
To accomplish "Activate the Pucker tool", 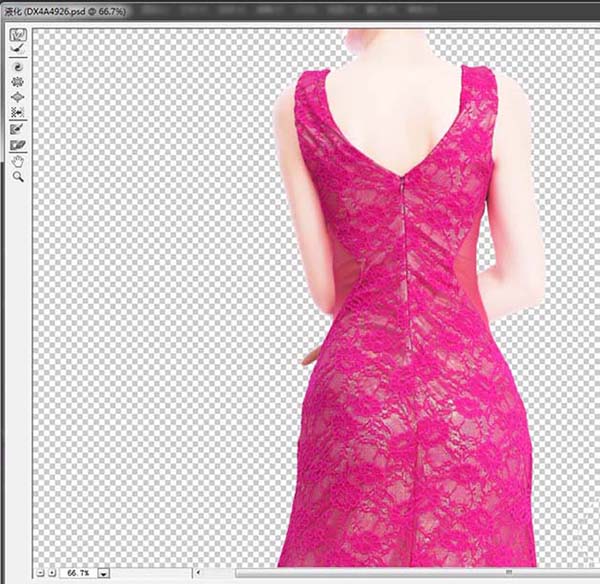I will pos(17,82).
